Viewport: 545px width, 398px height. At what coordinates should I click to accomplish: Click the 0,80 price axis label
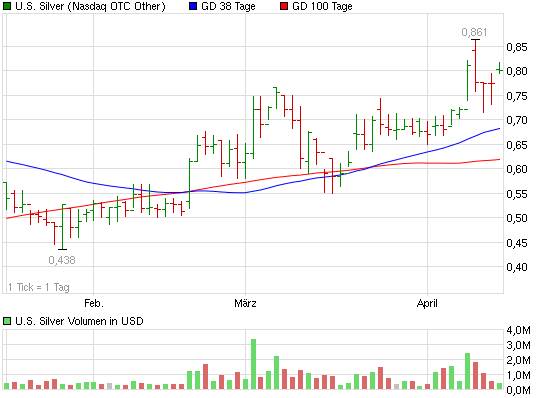tap(517, 71)
